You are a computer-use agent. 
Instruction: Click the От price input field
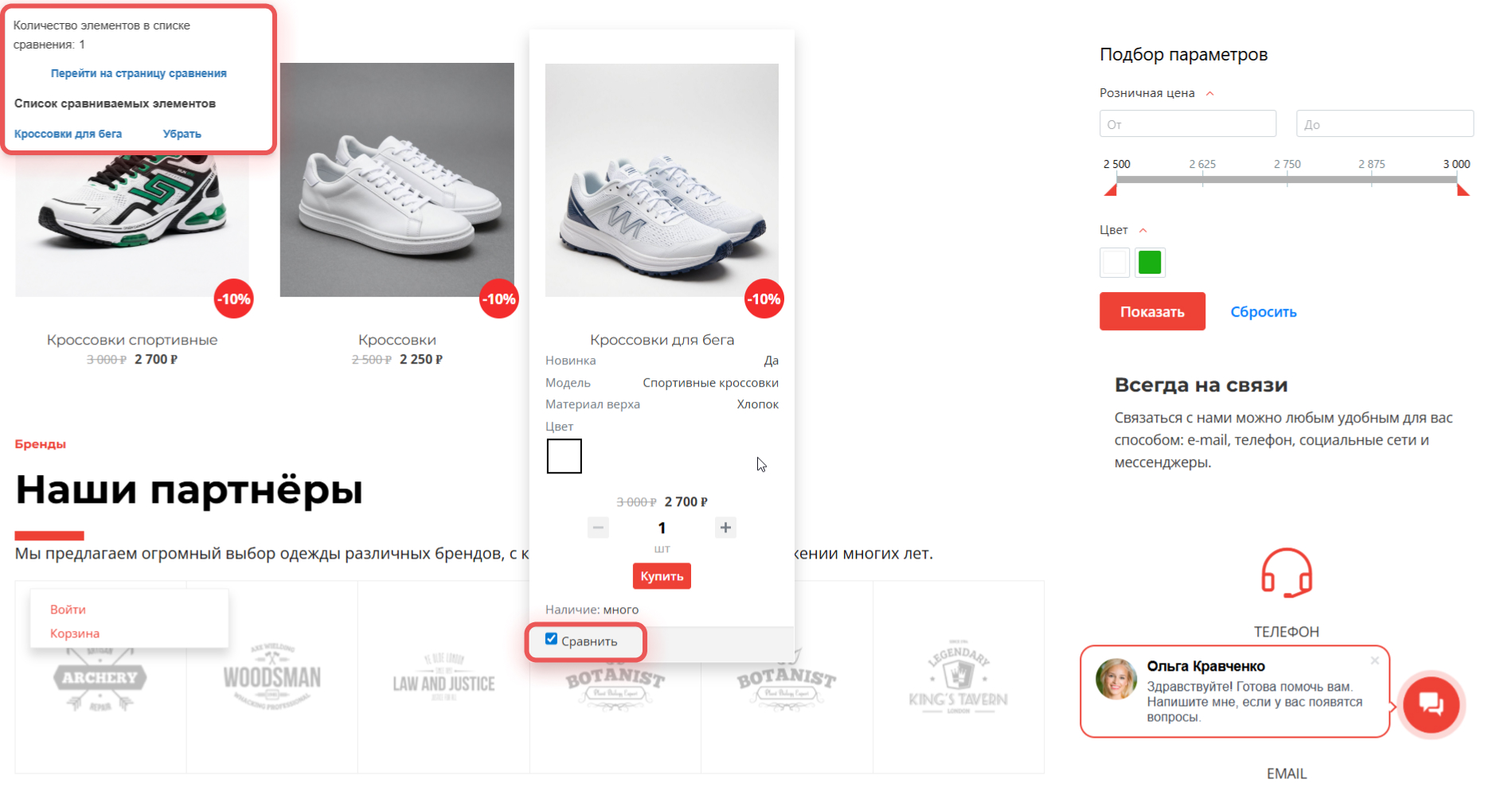coord(1187,124)
